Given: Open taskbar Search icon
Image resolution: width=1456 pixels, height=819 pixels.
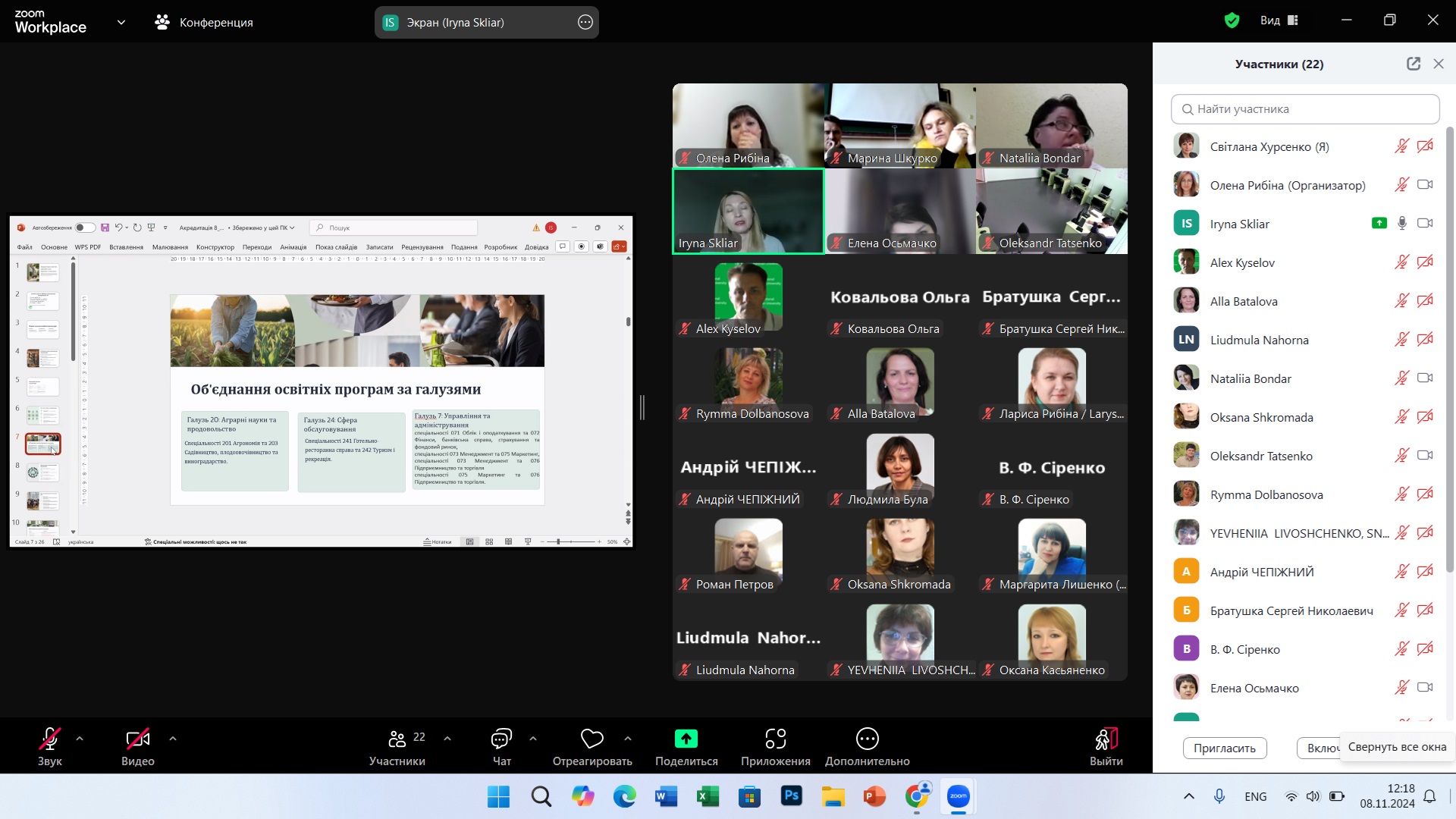Looking at the screenshot, I should click(x=541, y=796).
